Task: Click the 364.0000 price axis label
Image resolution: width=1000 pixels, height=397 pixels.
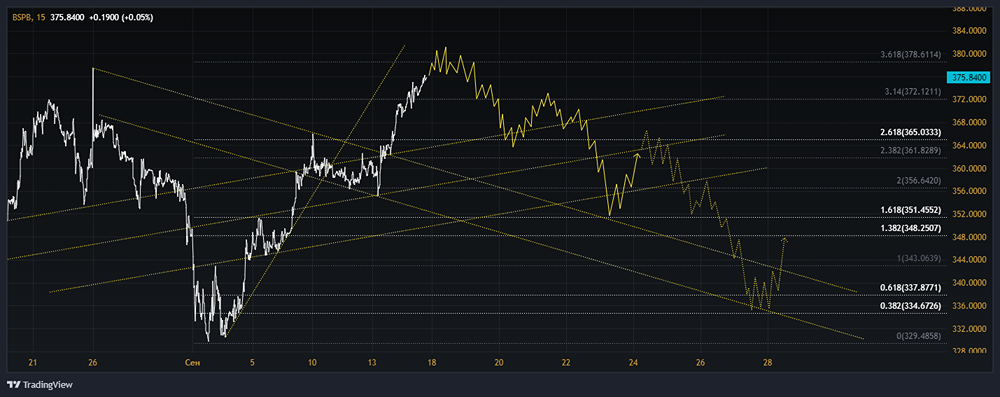Action: click(x=969, y=146)
